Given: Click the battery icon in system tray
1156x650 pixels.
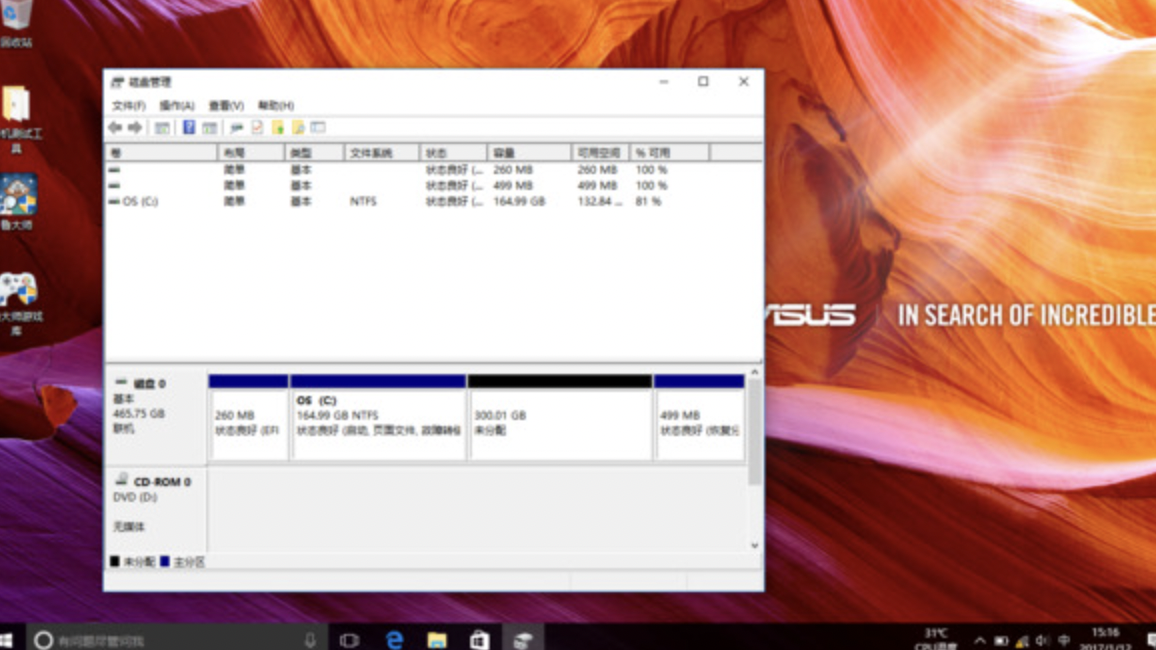Looking at the screenshot, I should pyautogui.click(x=1000, y=640).
